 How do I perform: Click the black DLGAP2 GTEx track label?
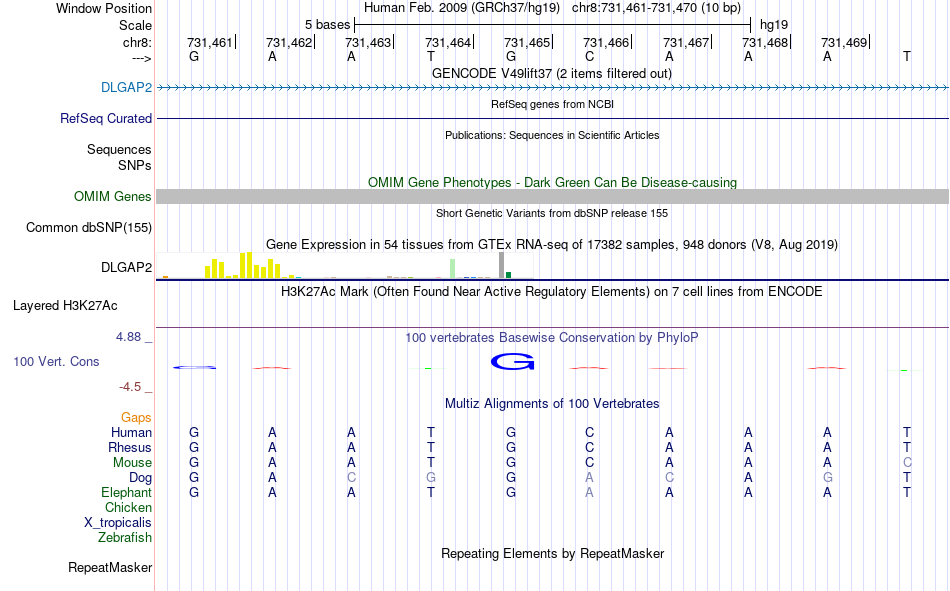[x=126, y=267]
